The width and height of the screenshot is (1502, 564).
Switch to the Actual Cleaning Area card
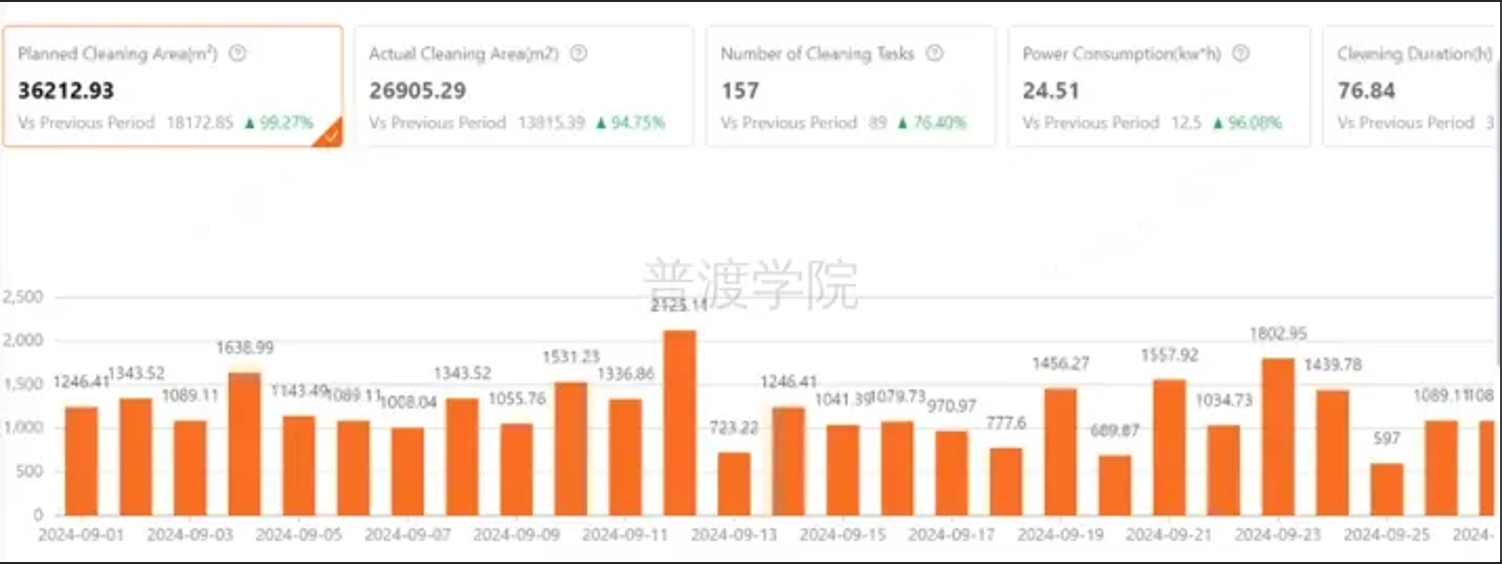tap(523, 87)
